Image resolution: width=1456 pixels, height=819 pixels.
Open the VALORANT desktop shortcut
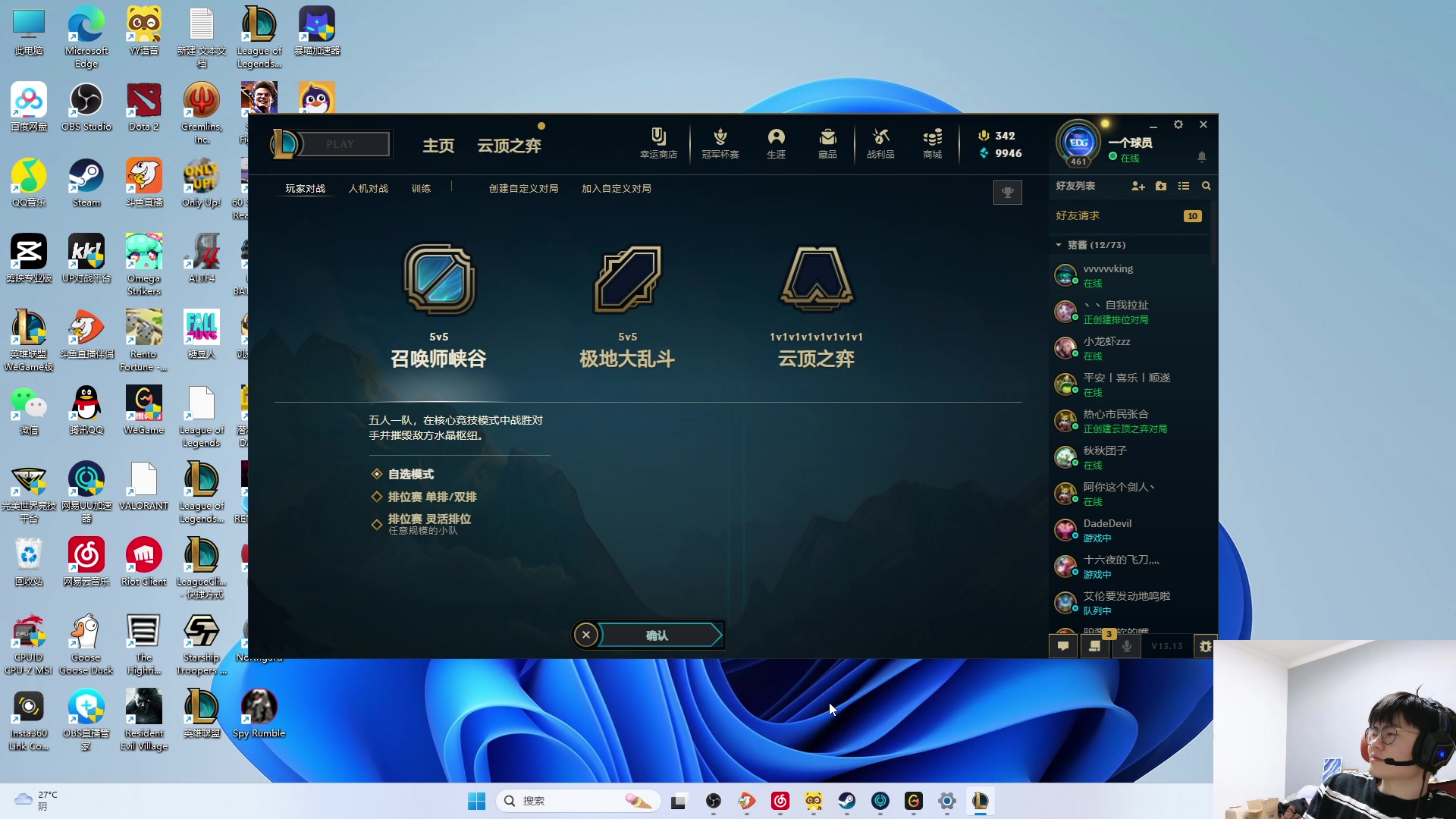143,486
